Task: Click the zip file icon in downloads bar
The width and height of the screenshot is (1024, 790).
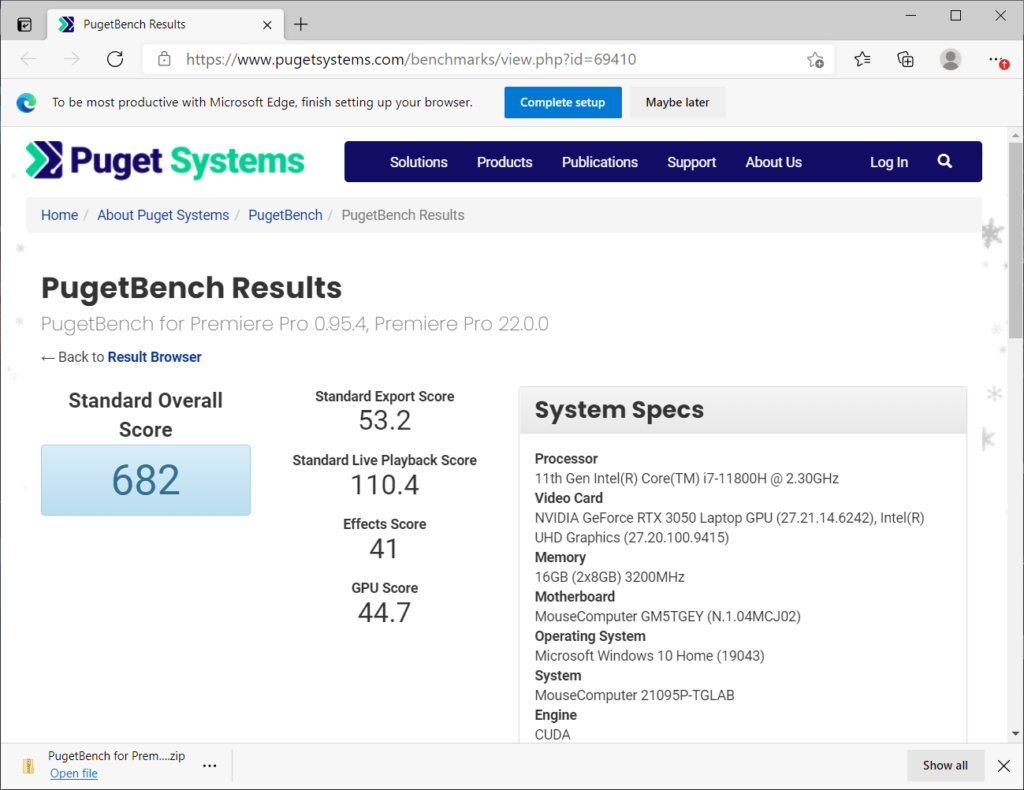Action: pyautogui.click(x=28, y=765)
